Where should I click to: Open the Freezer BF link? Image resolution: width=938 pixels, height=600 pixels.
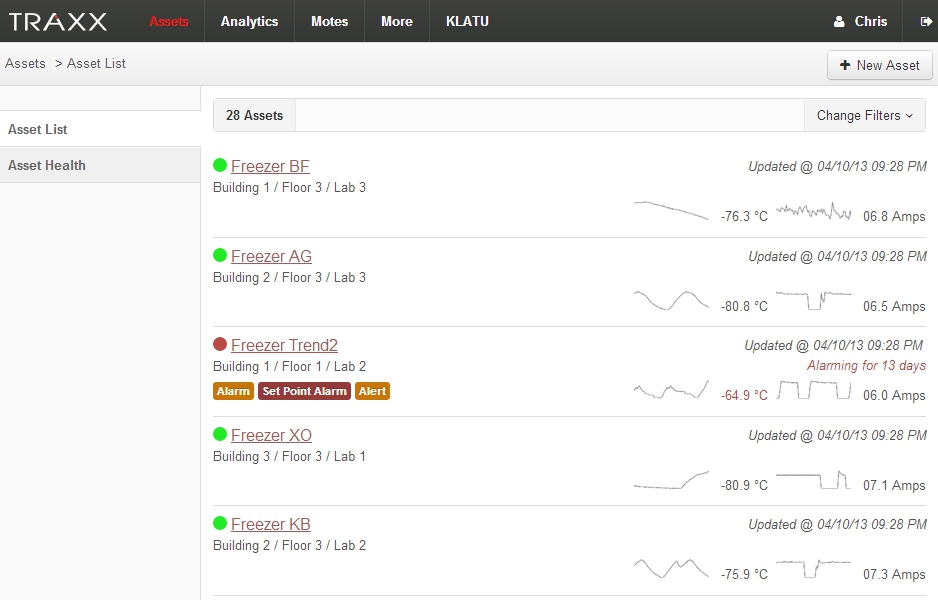point(270,166)
